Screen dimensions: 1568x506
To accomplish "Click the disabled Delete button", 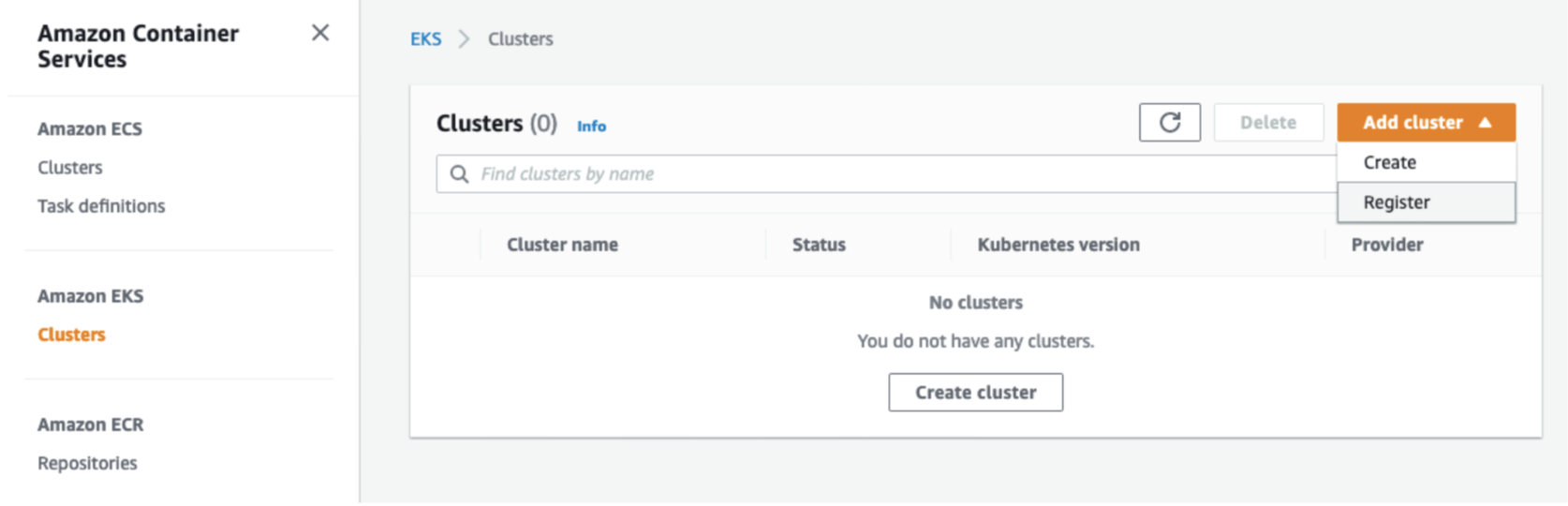I will point(1268,123).
